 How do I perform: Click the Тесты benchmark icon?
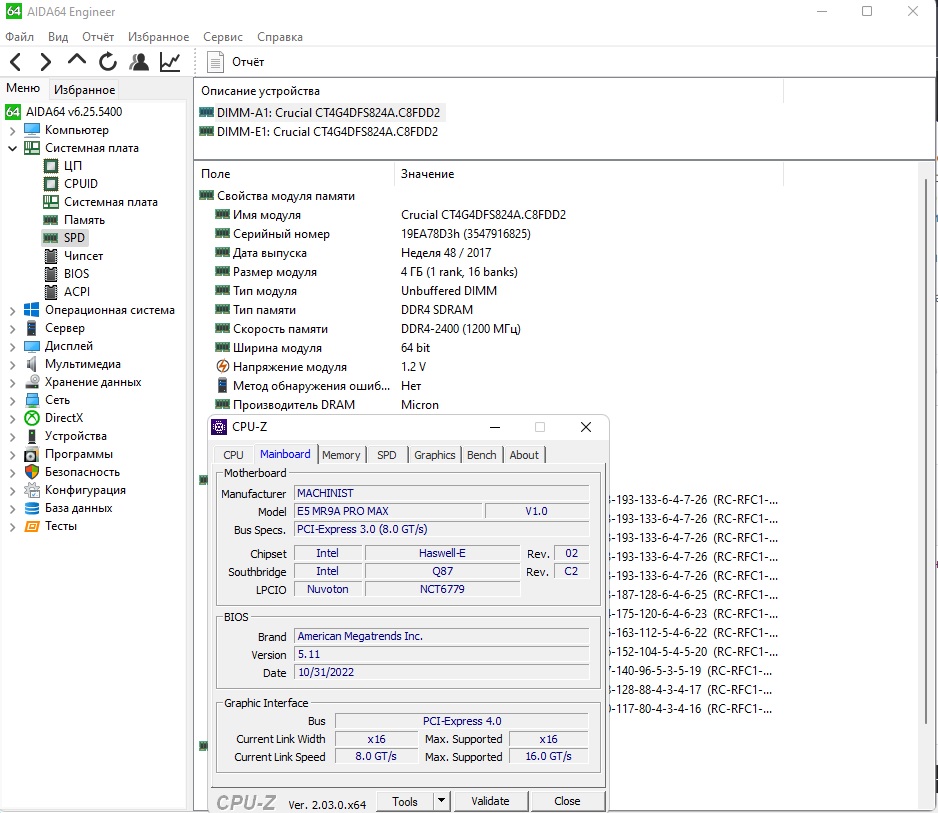coord(32,526)
